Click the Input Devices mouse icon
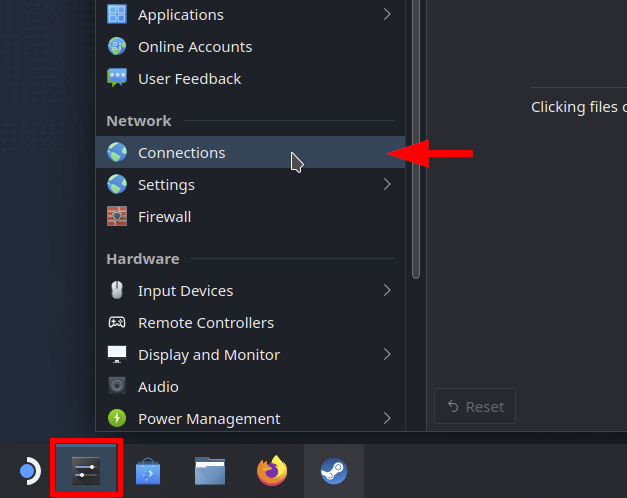Screen dimensions: 627x498 pos(117,290)
